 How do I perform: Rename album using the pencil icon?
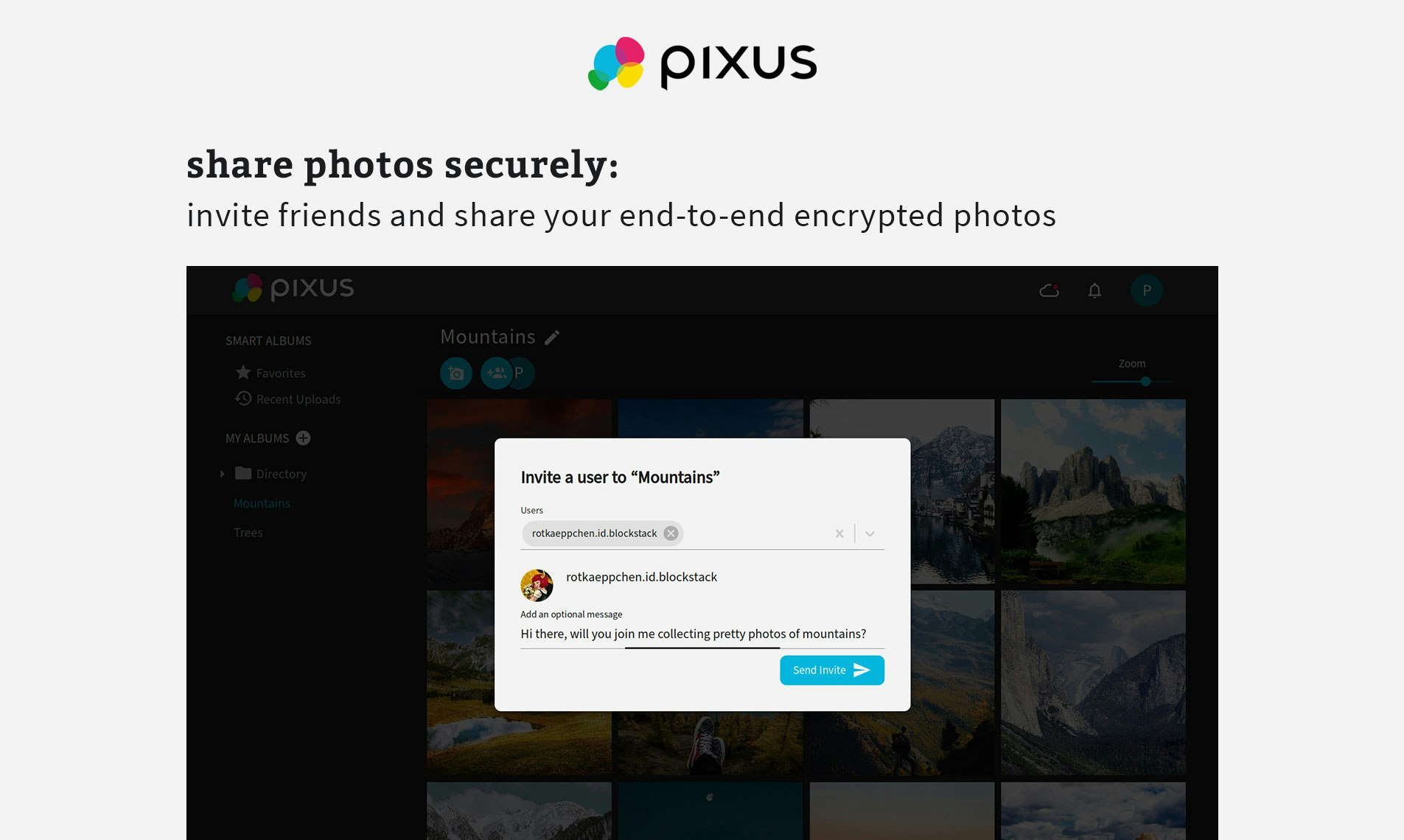click(552, 337)
